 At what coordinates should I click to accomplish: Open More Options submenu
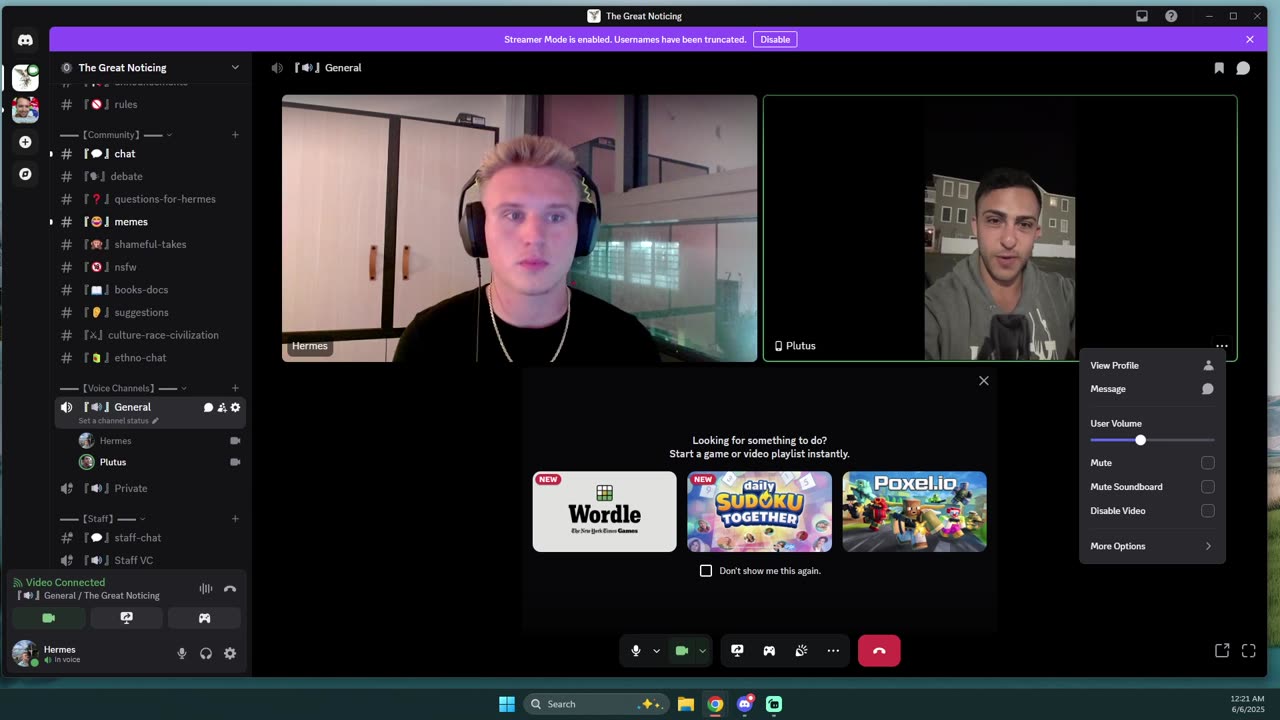(1152, 546)
